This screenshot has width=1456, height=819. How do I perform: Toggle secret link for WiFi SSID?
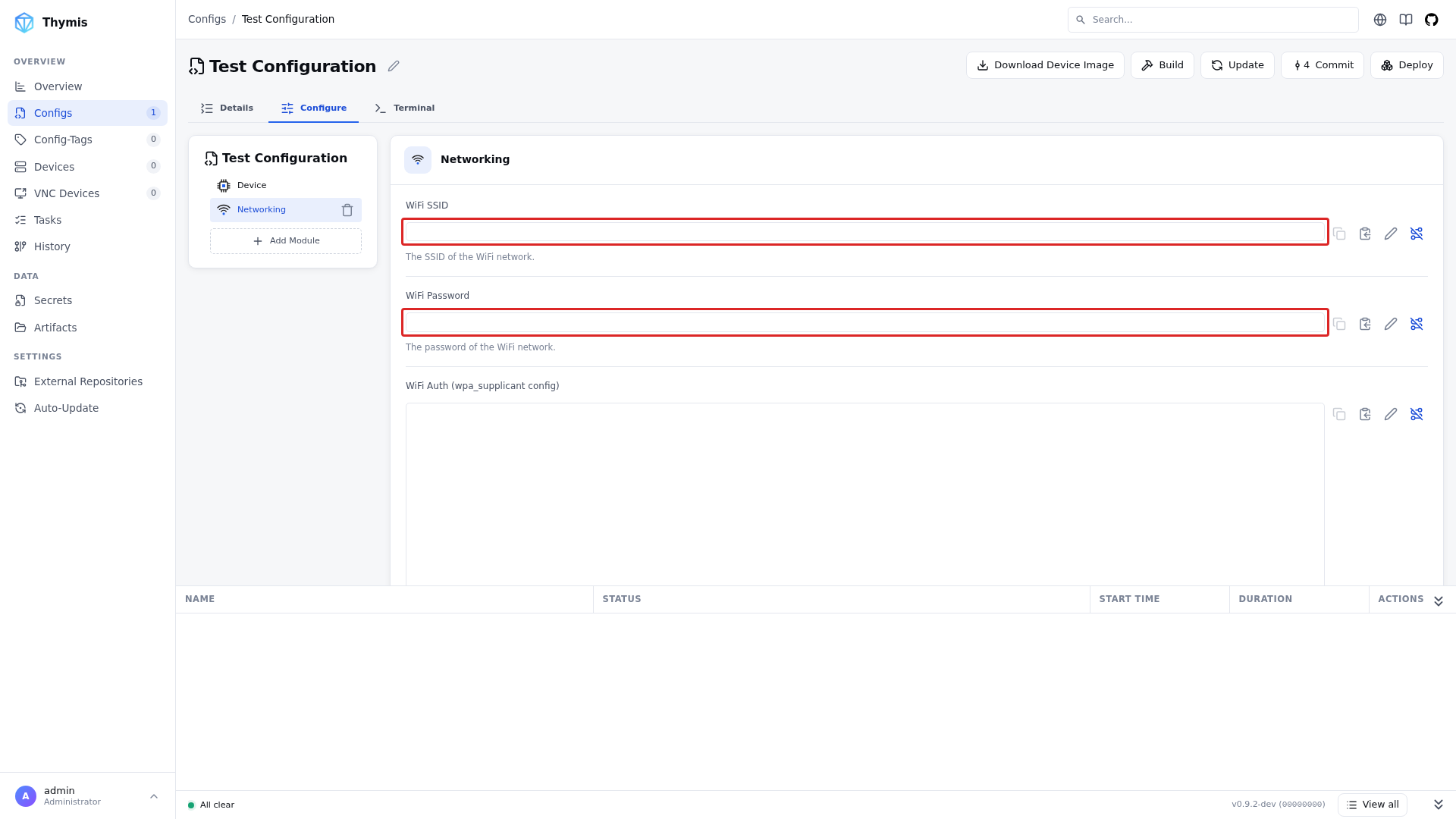tap(1417, 234)
